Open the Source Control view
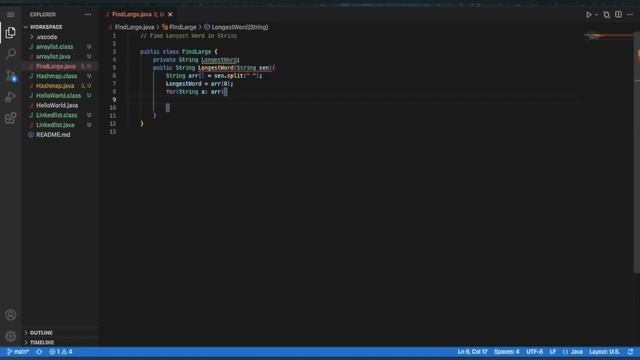Image resolution: width=640 pixels, height=360 pixels. click(11, 76)
